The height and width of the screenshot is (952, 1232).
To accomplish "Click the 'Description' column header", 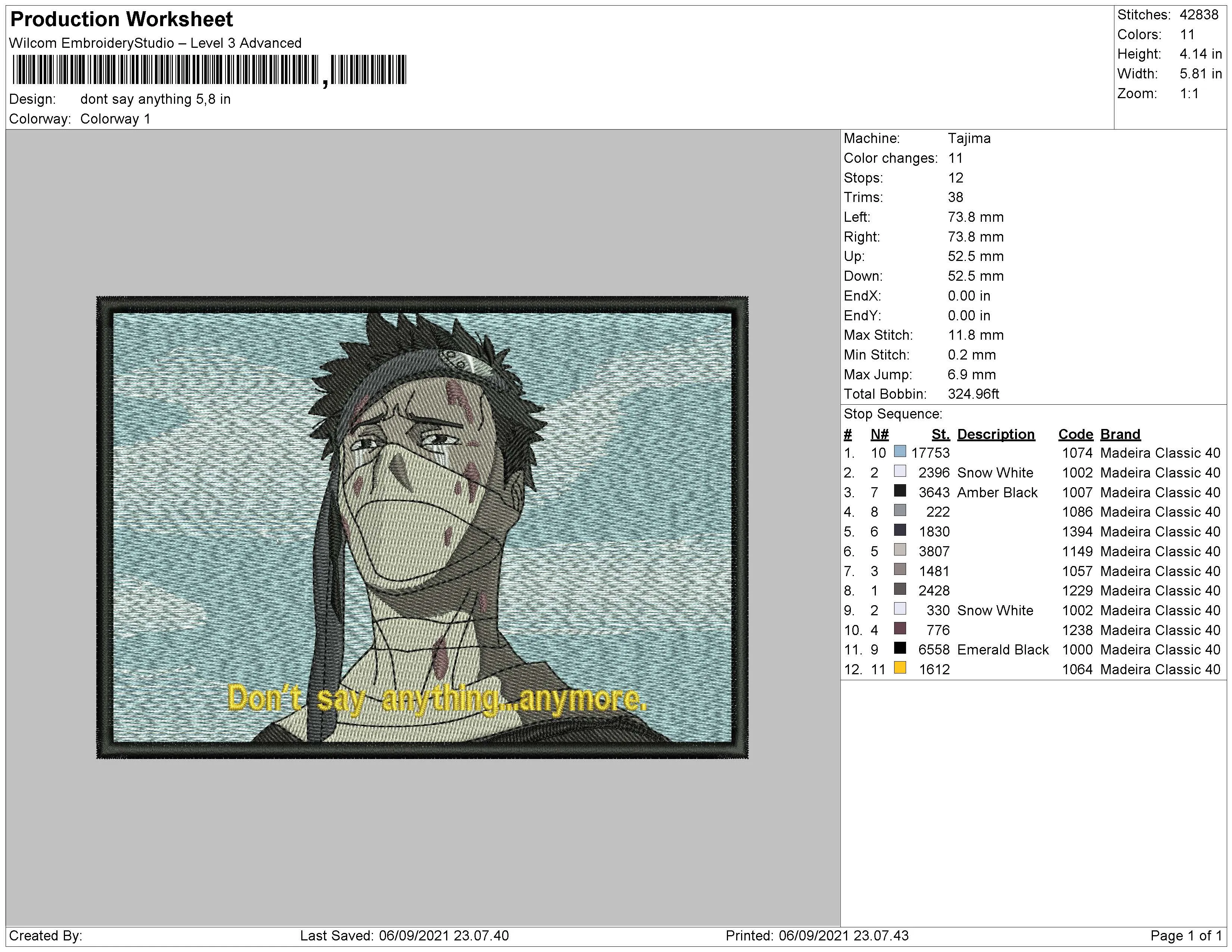I will click(x=996, y=434).
